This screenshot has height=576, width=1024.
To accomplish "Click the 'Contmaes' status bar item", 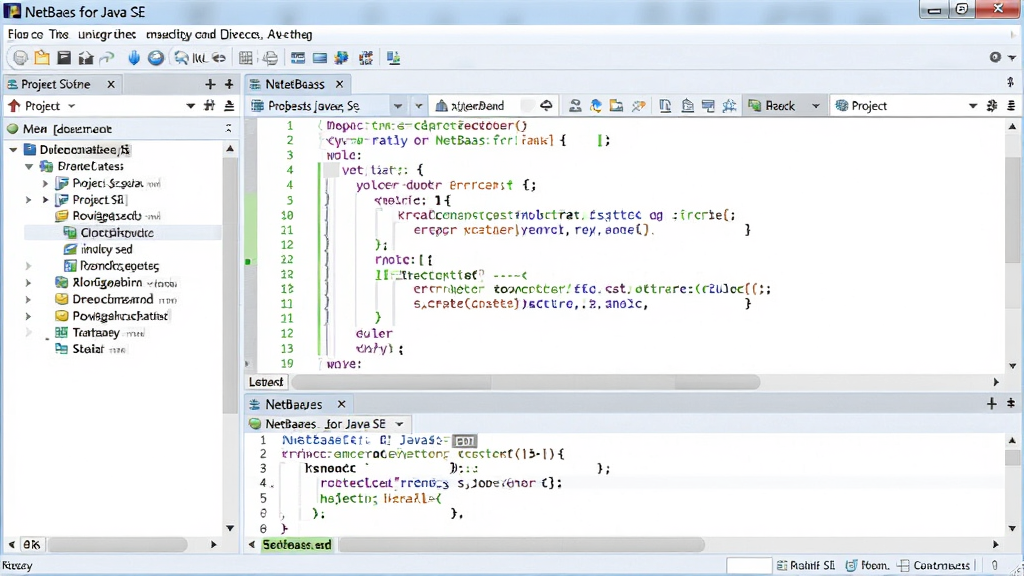I will click(934, 566).
